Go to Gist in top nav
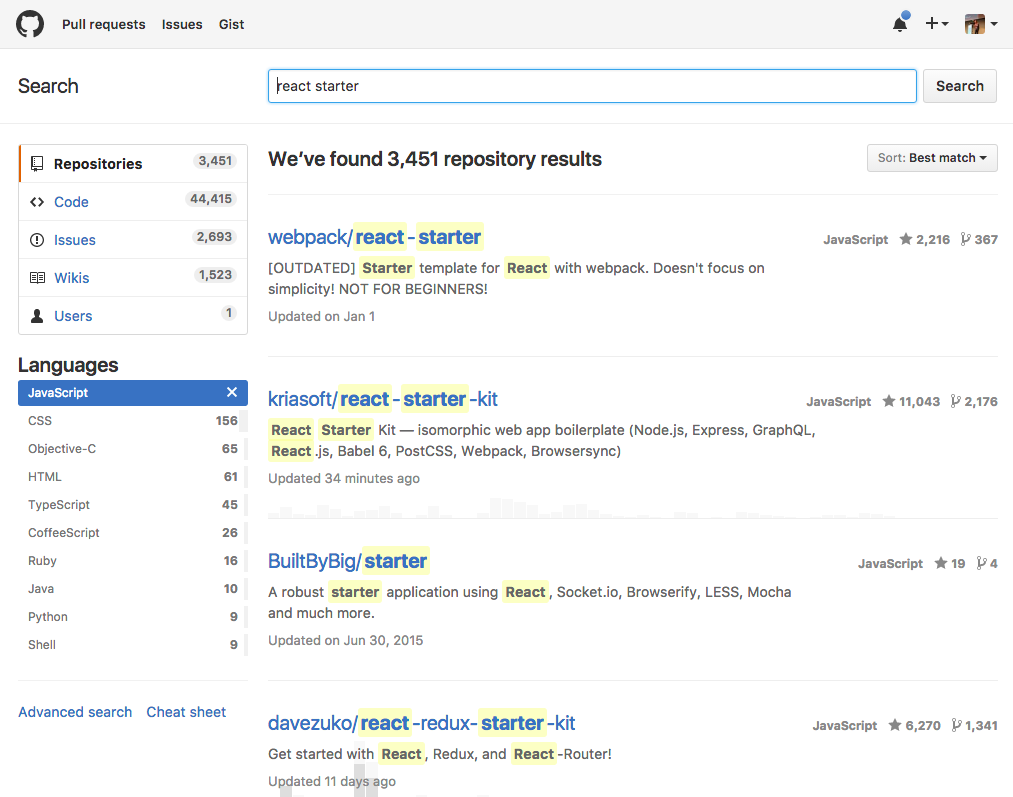Screen dimensions: 1013x797 tap(231, 25)
